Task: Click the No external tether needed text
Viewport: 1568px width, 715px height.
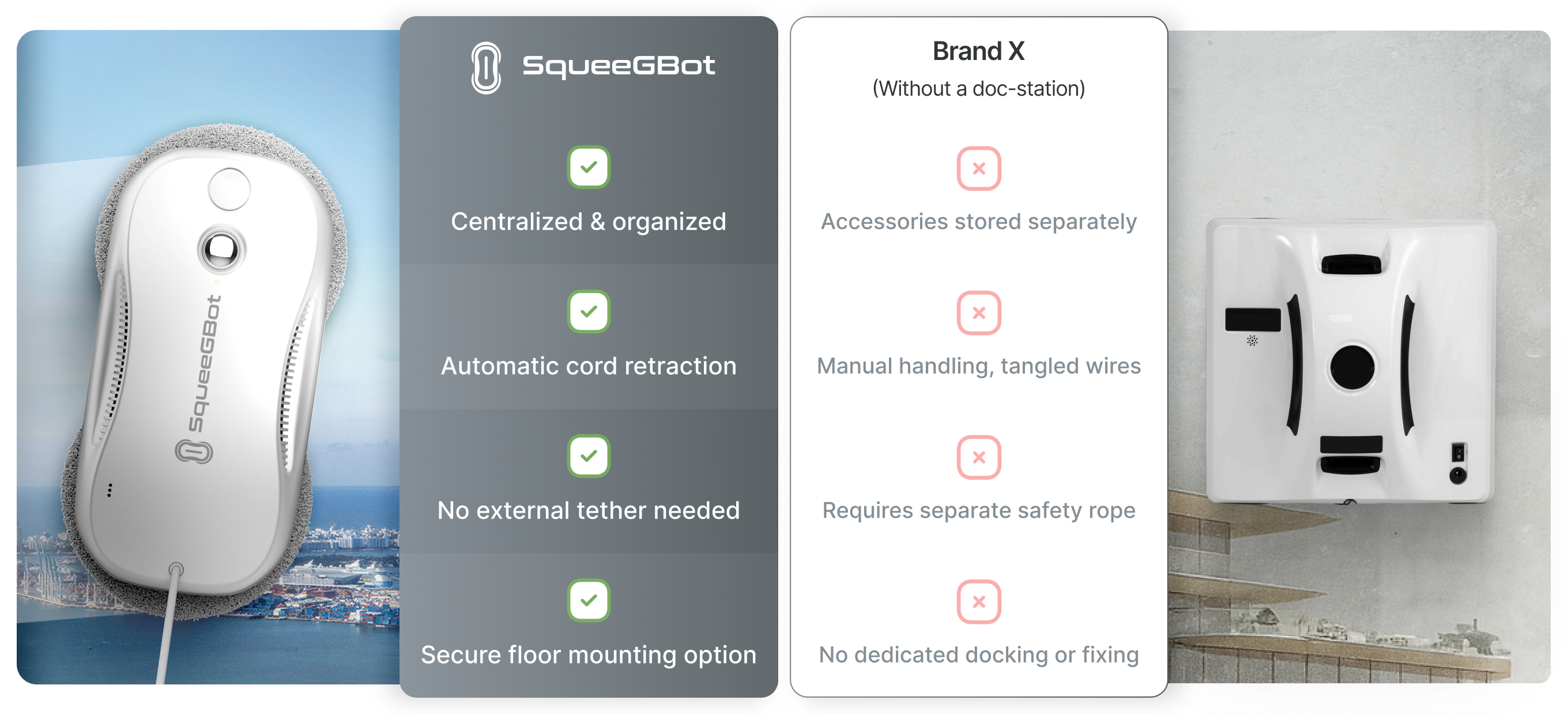Action: [589, 510]
